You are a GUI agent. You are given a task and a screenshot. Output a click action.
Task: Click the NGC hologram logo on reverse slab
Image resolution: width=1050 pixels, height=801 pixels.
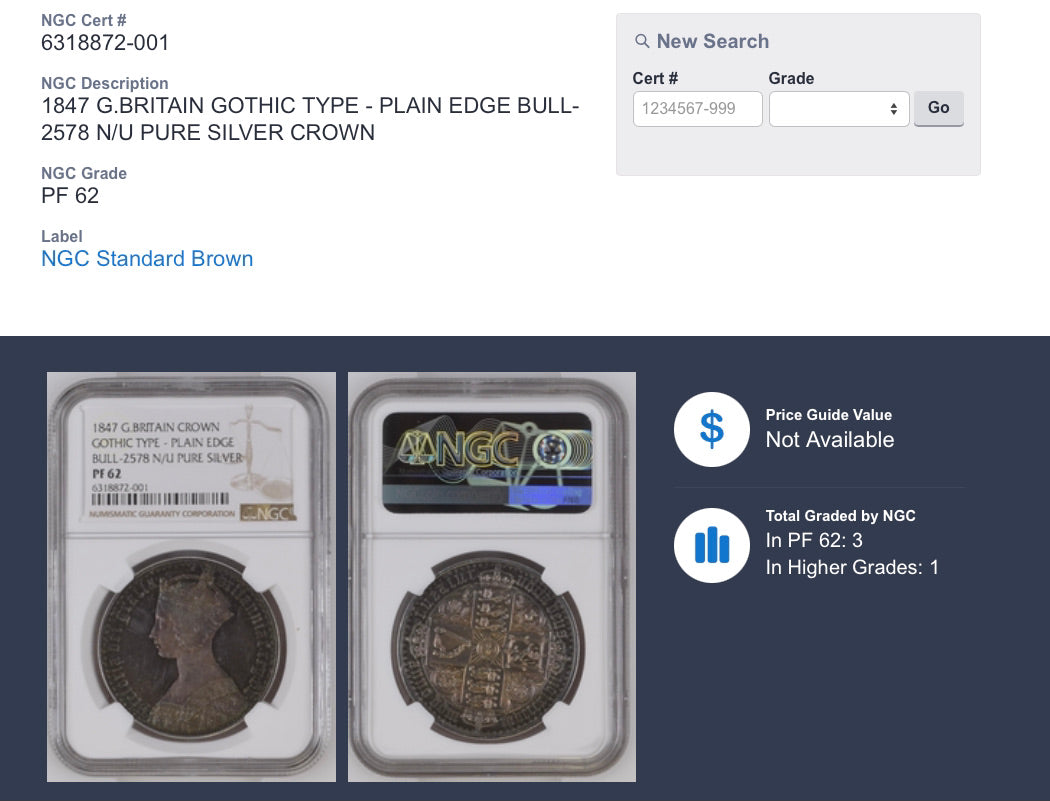click(x=487, y=462)
